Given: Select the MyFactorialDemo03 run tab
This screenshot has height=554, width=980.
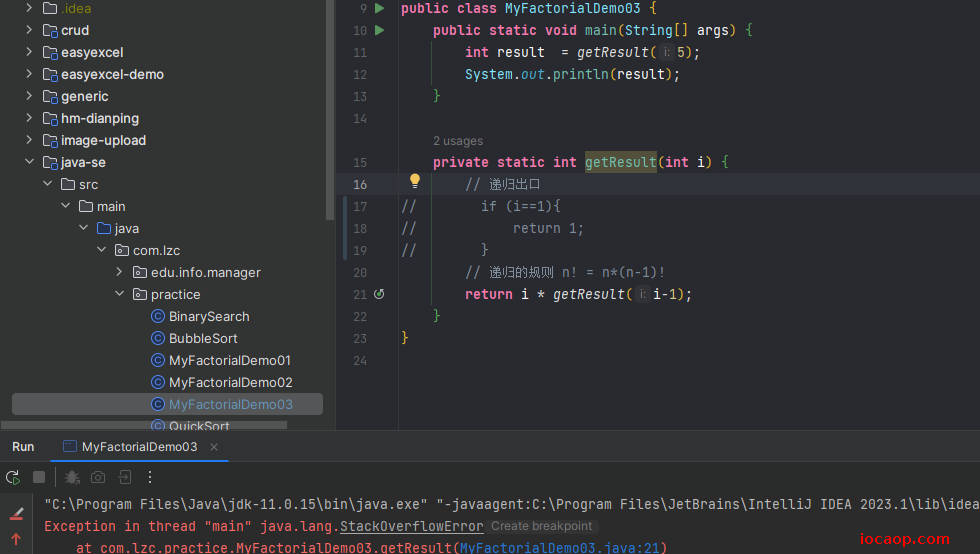Looking at the screenshot, I should (x=139, y=446).
